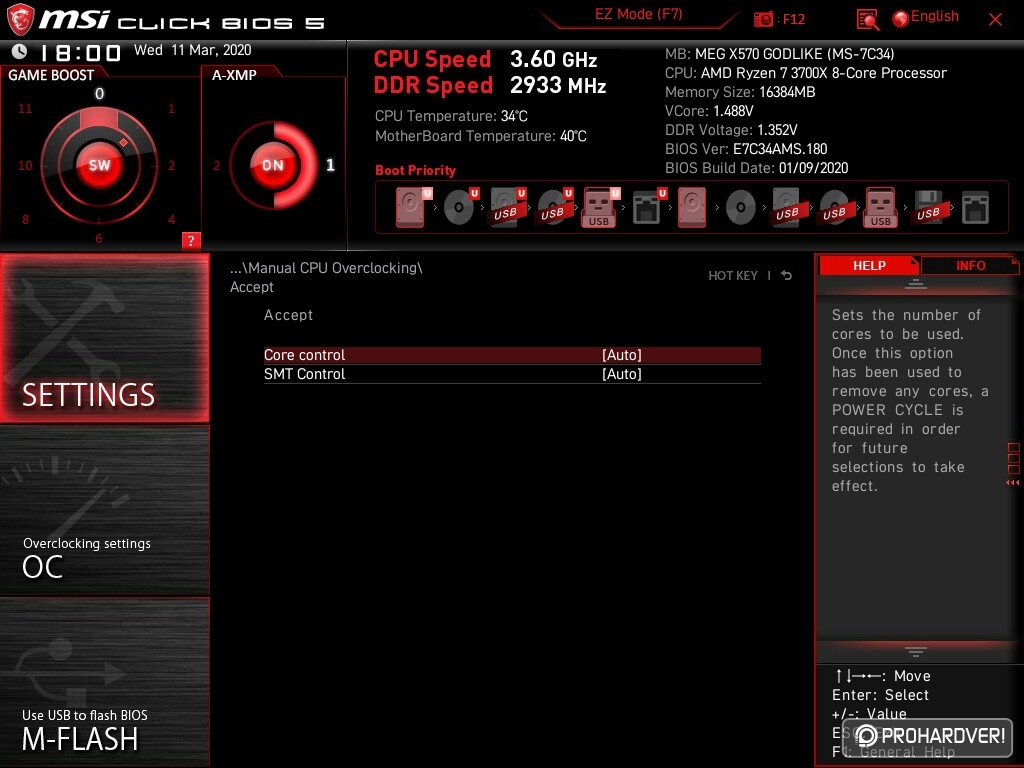Select the UEFI USB key boot icon
This screenshot has width=1024, height=768.
point(600,207)
